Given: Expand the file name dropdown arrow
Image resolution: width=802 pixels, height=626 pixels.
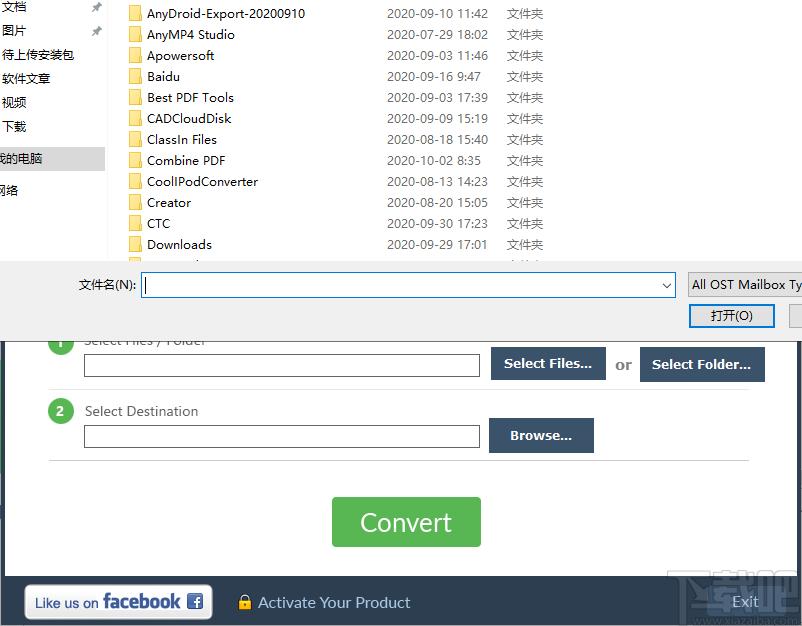Looking at the screenshot, I should tap(666, 285).
